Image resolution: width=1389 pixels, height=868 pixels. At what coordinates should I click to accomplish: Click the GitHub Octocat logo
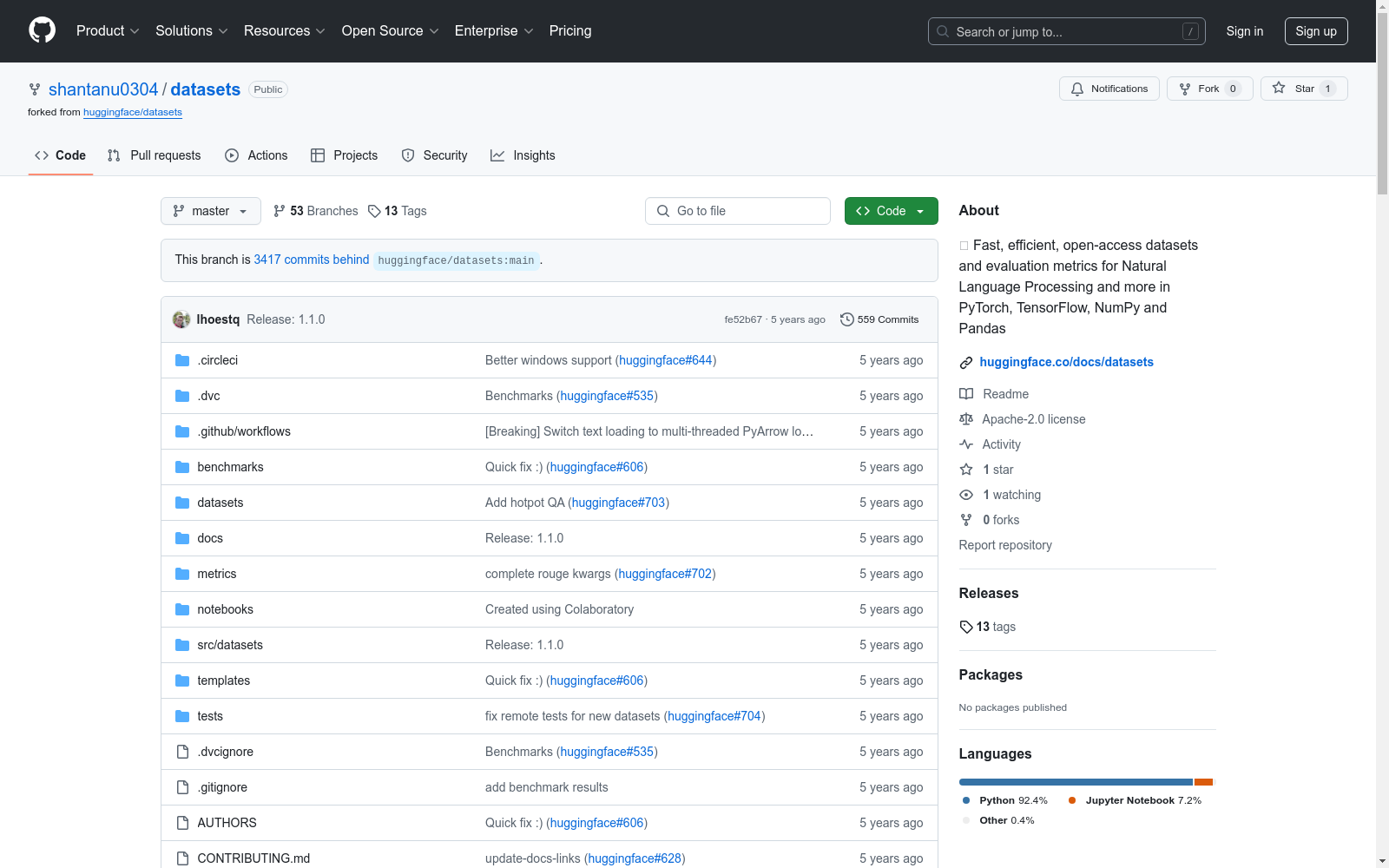click(x=42, y=30)
